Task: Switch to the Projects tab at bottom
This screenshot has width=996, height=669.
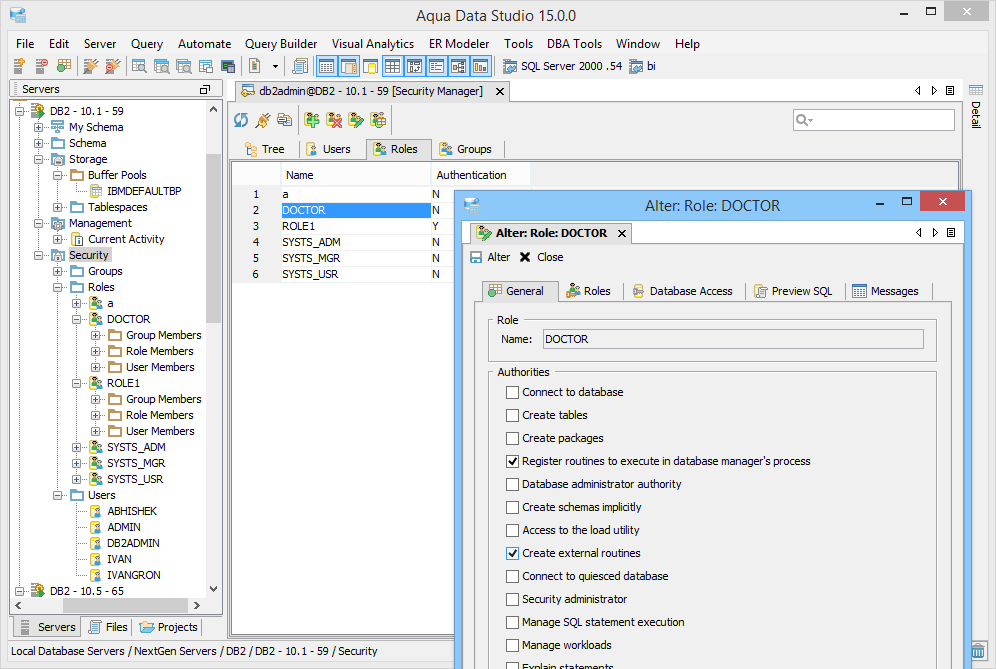Action: (x=168, y=627)
